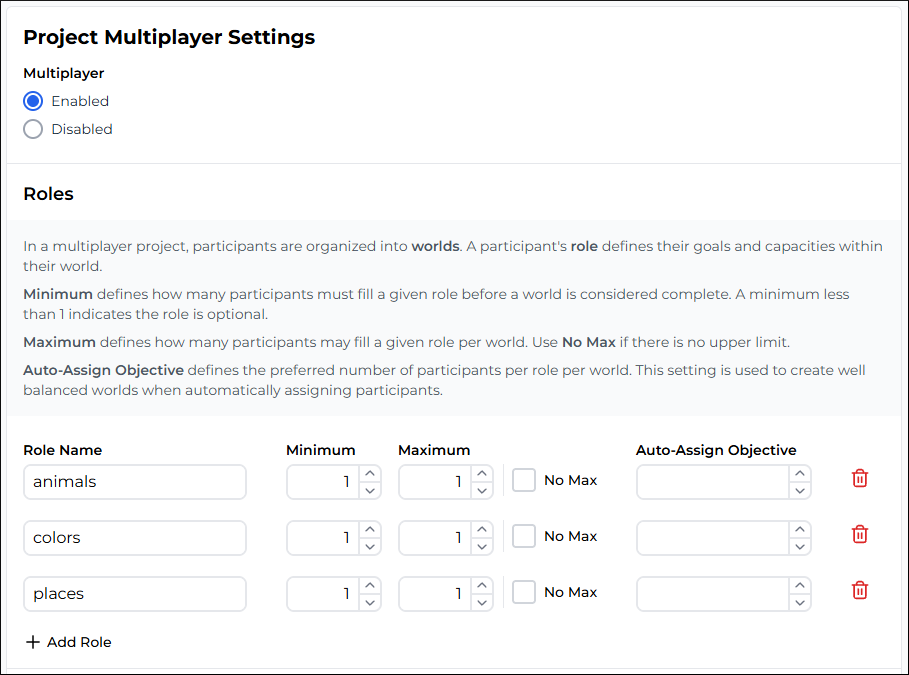
Task: Check No Max for the animals role
Action: [x=524, y=480]
